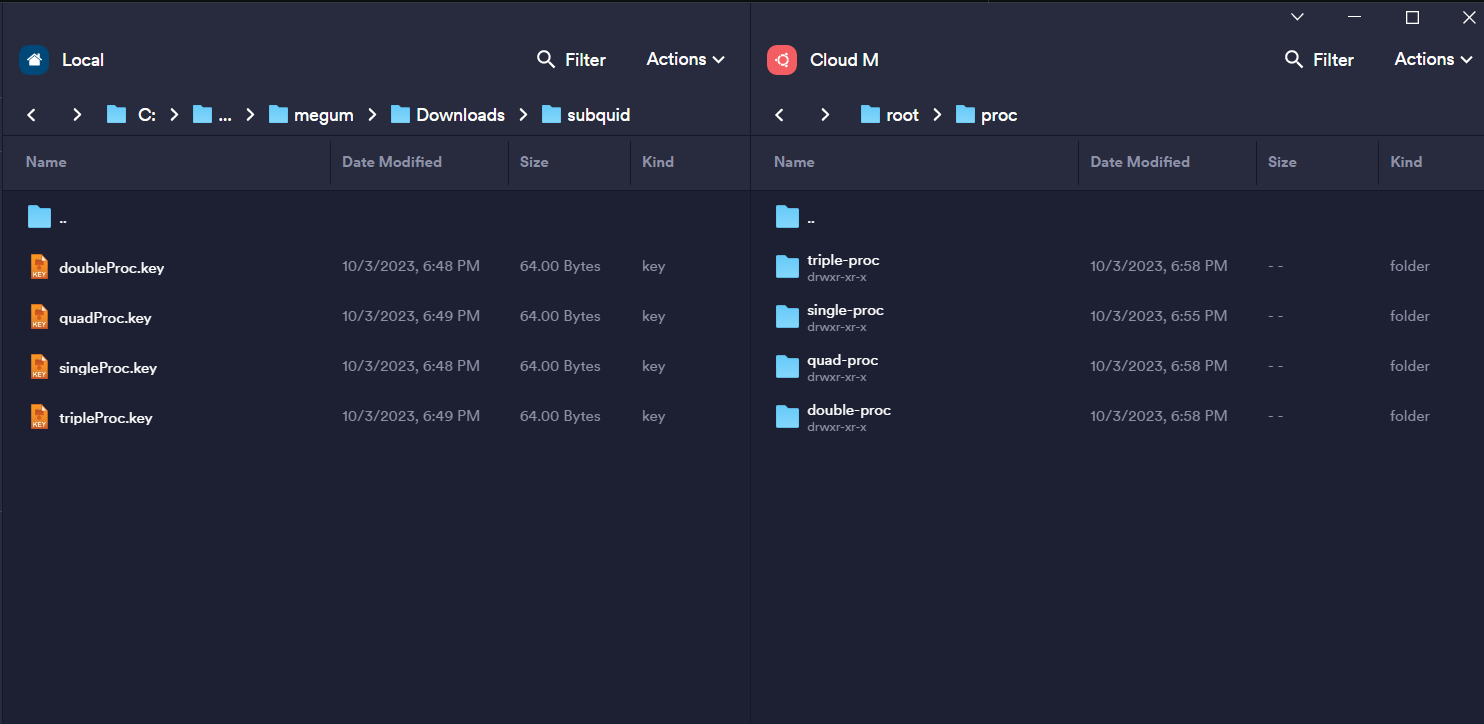This screenshot has width=1484, height=724.
Task: Navigate to Downloads in the breadcrumb
Action: coord(459,115)
